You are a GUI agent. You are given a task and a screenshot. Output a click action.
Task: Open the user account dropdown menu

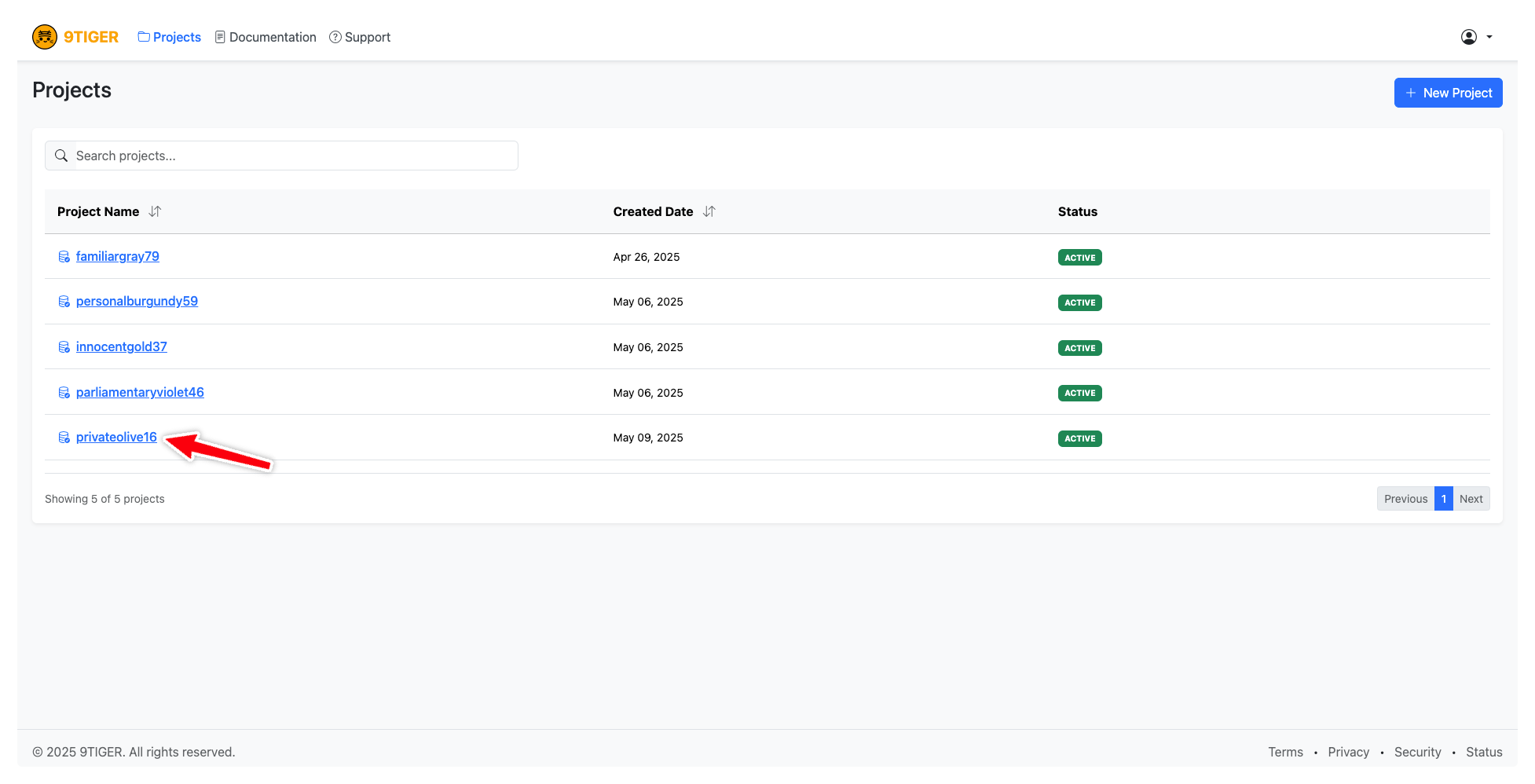click(1476, 37)
